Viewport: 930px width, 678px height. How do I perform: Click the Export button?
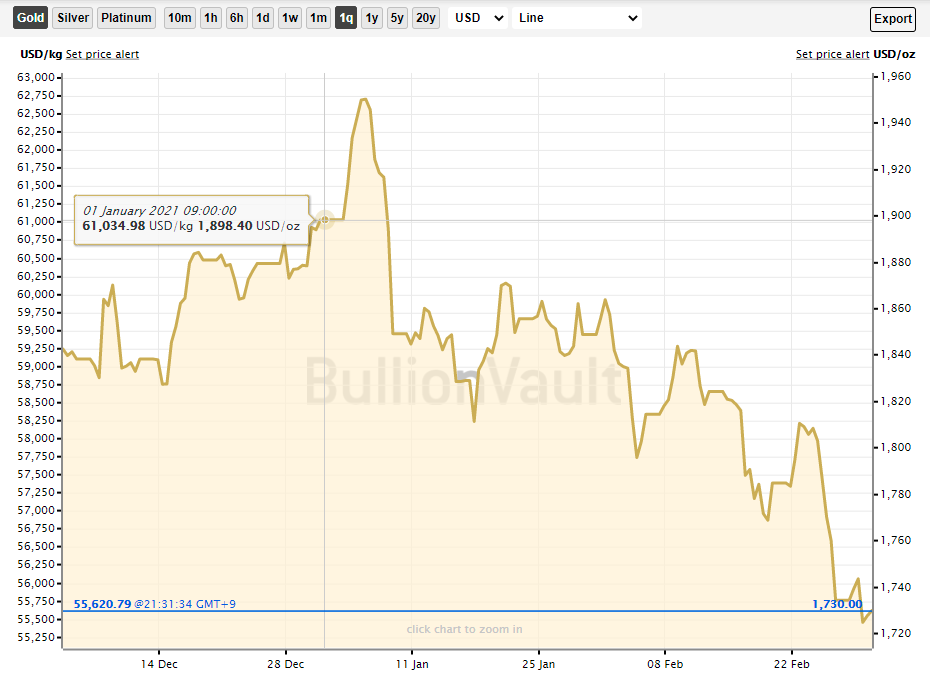tap(893, 18)
